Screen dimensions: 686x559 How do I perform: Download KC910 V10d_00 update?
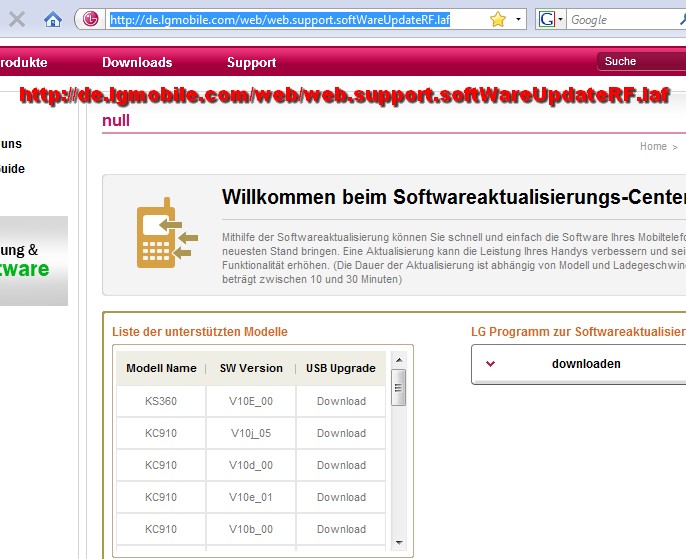[341, 465]
